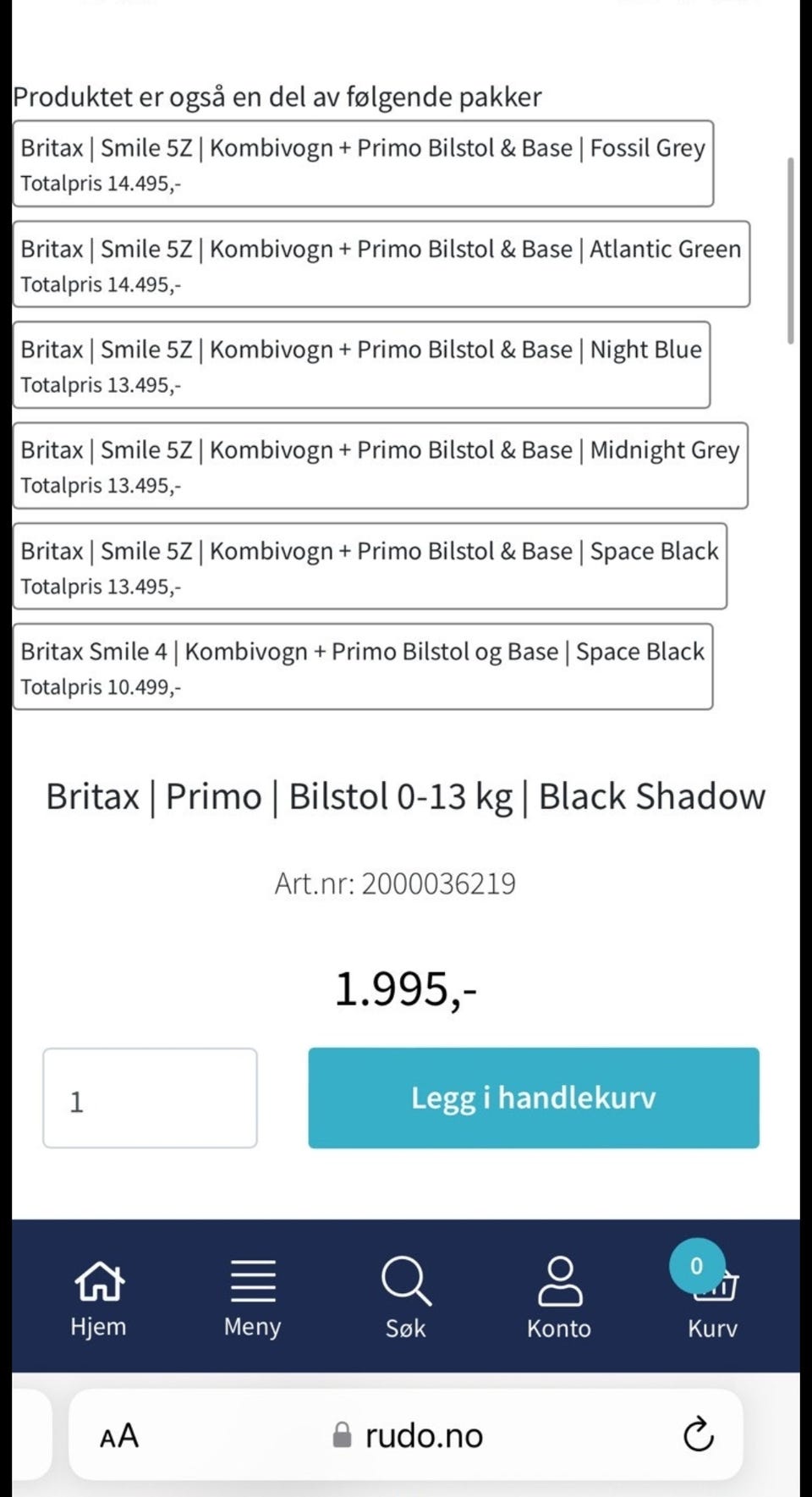
Task: Tap the AA text size button
Action: [x=119, y=1435]
